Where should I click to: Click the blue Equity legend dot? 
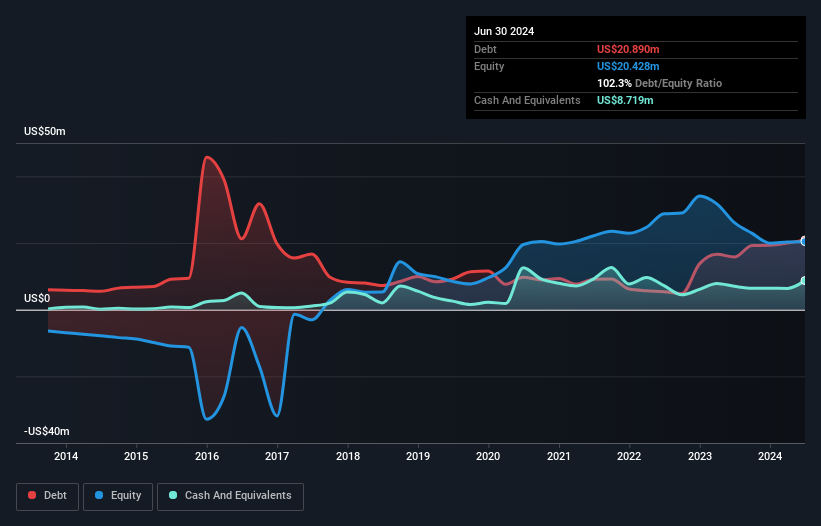tap(99, 495)
